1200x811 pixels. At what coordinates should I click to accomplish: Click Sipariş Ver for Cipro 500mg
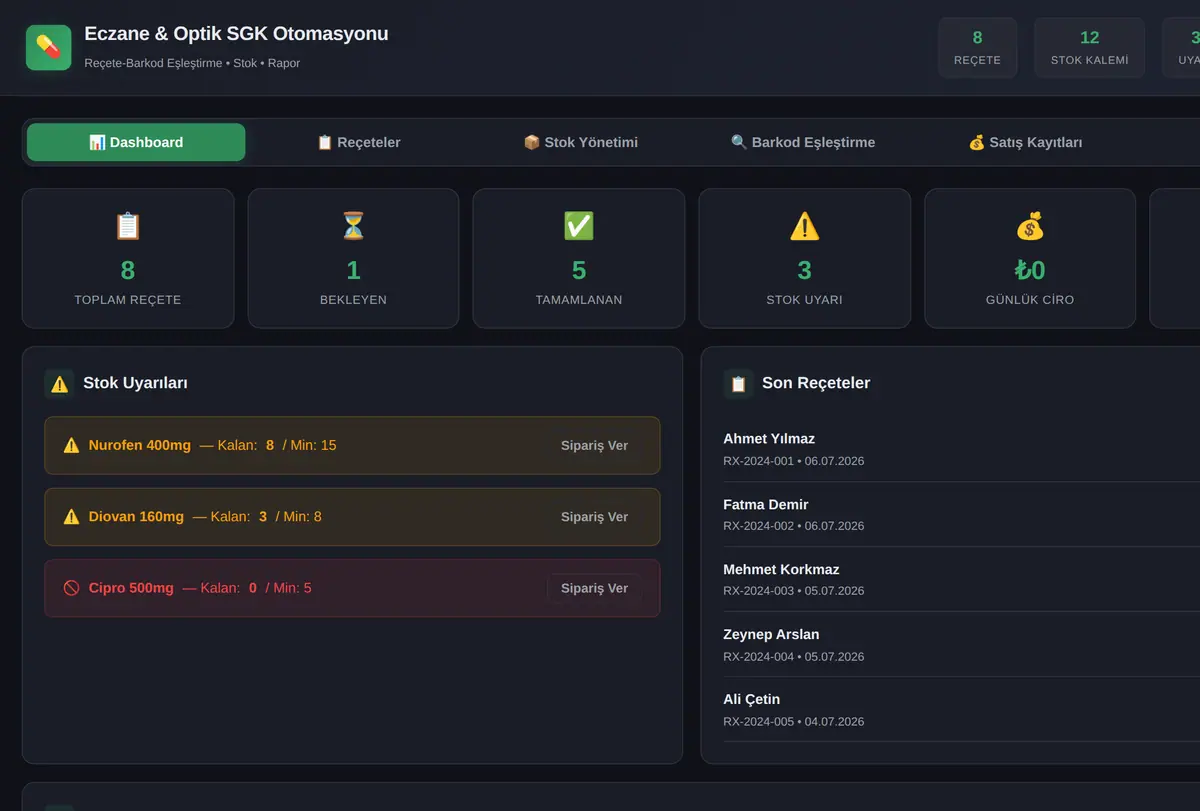(x=594, y=588)
